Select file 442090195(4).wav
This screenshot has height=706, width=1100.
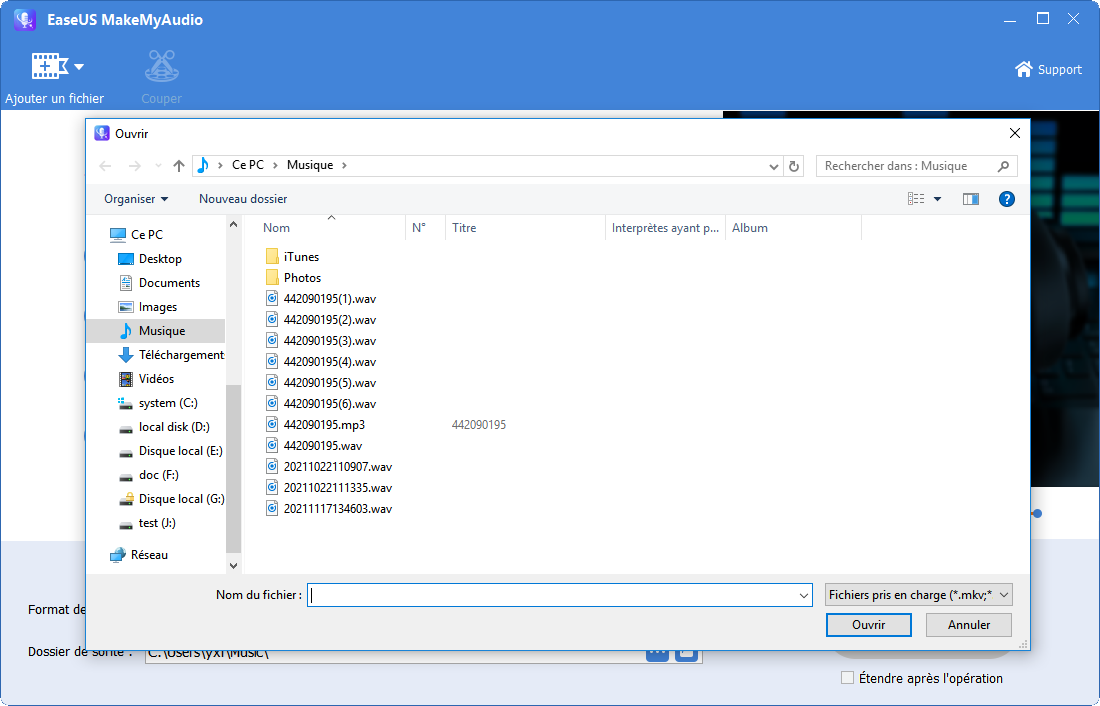321,362
